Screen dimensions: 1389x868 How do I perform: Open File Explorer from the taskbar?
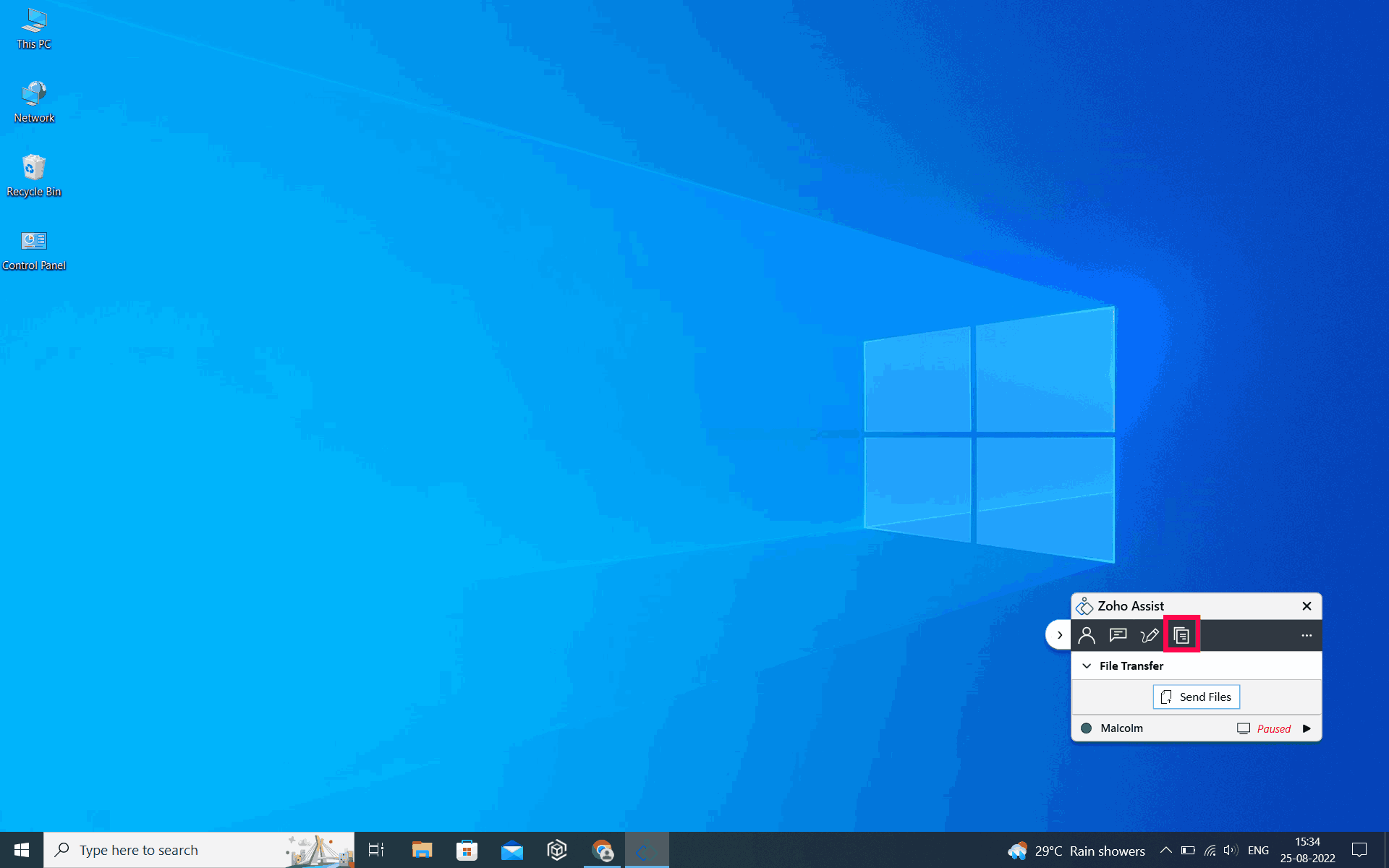[422, 850]
